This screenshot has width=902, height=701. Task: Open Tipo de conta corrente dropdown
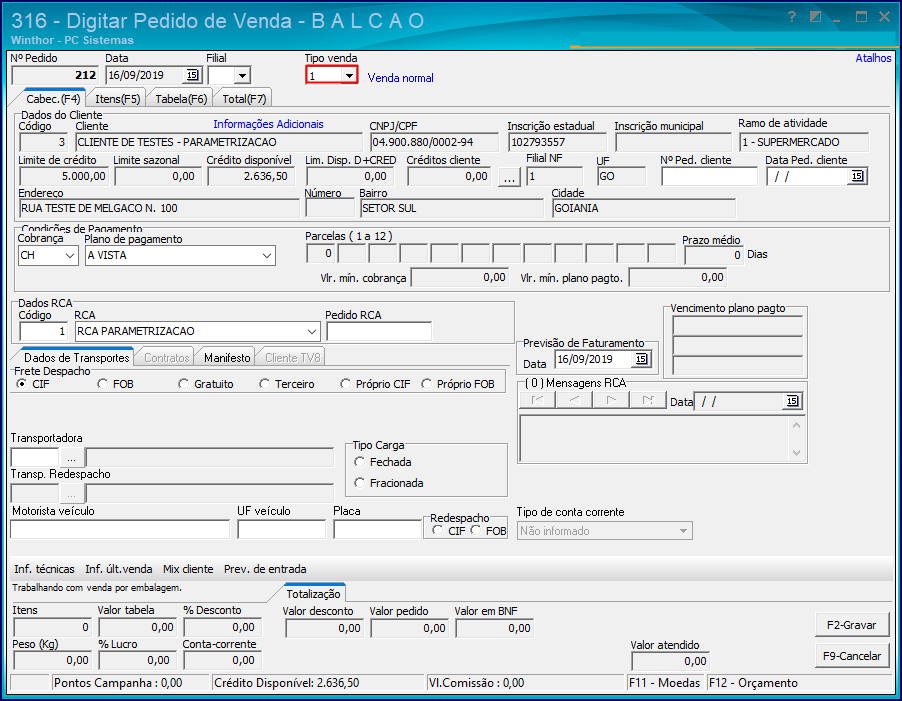(683, 531)
